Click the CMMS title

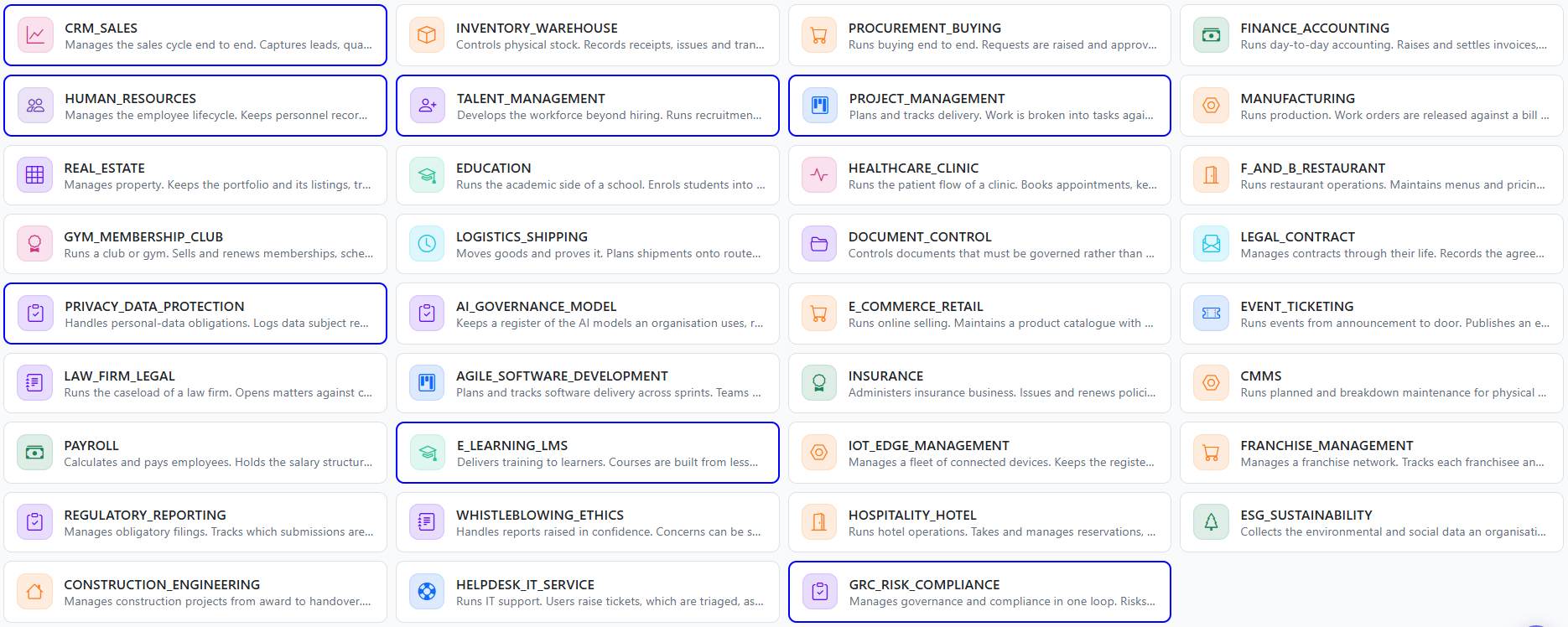(1261, 376)
